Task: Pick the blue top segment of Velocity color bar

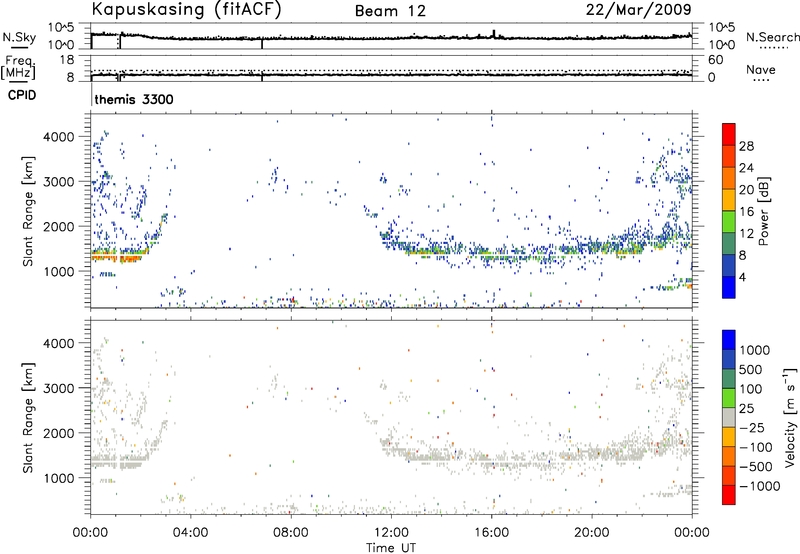Action: tap(729, 340)
